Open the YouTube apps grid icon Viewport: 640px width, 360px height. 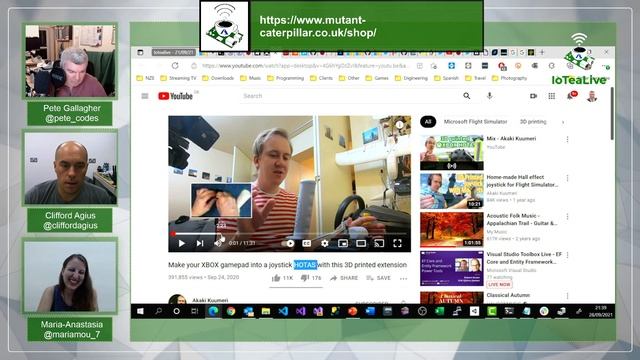click(x=551, y=96)
